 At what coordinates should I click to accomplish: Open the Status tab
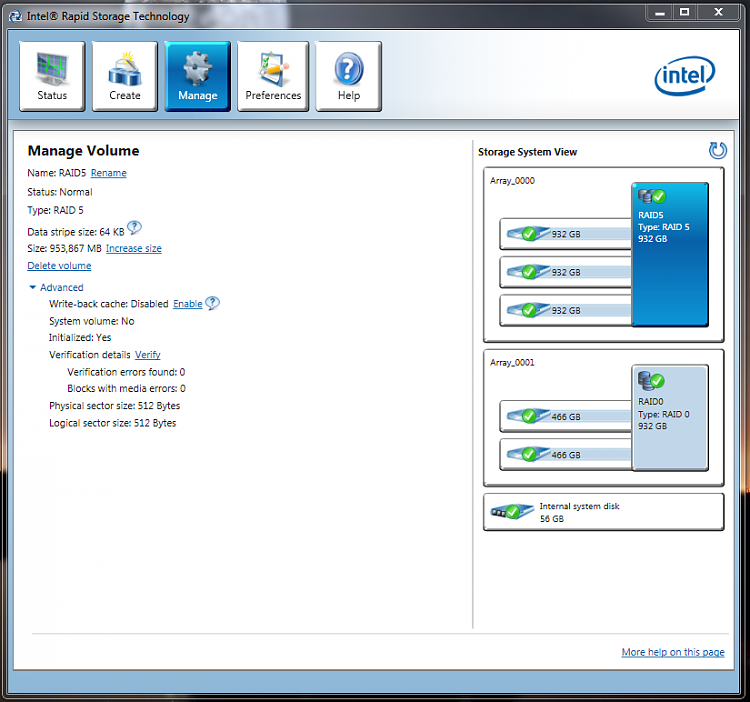tap(52, 76)
